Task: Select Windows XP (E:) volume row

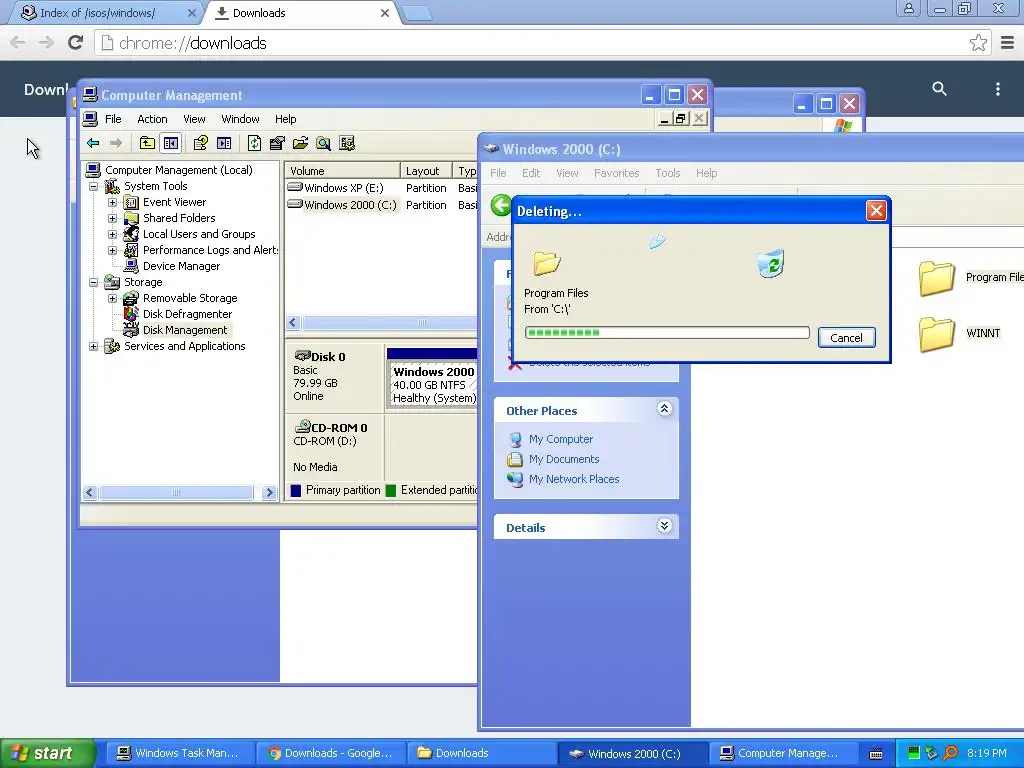Action: 382,188
